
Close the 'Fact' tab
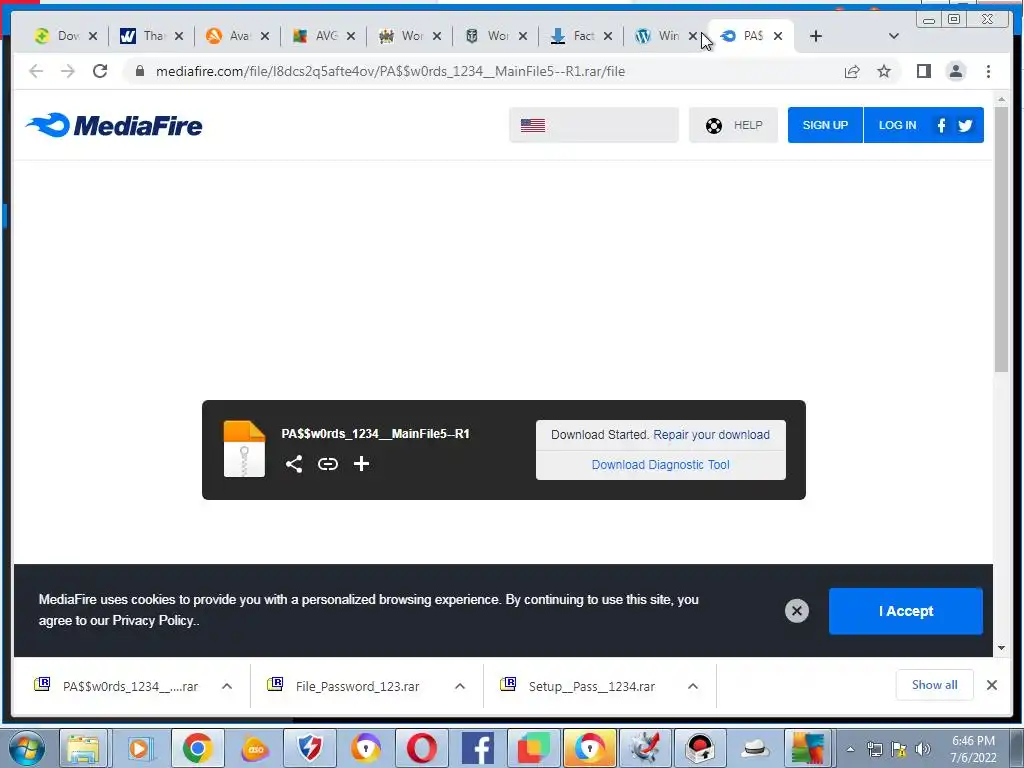tap(608, 36)
